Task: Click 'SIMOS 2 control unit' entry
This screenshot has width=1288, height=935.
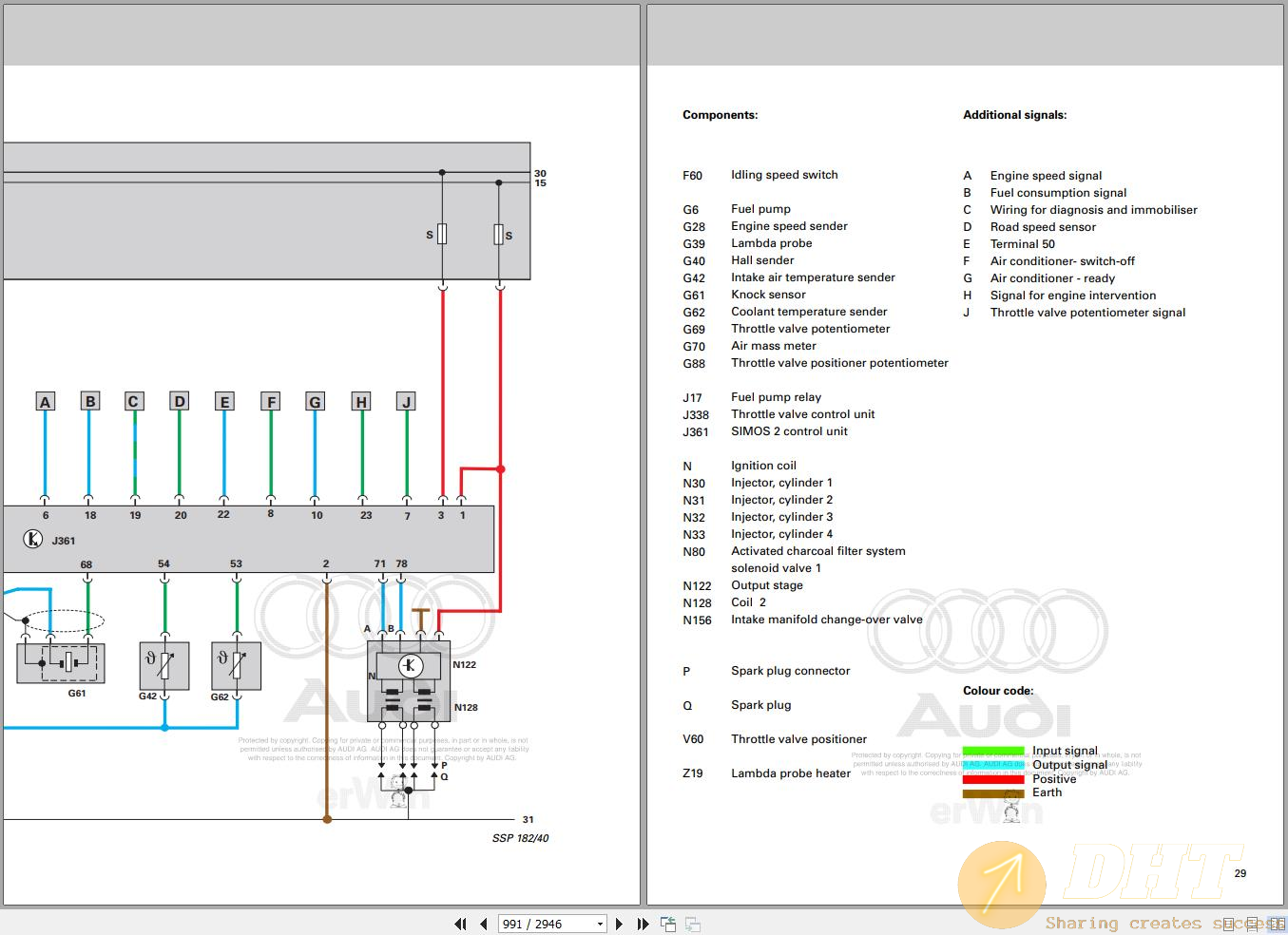Action: (x=789, y=431)
